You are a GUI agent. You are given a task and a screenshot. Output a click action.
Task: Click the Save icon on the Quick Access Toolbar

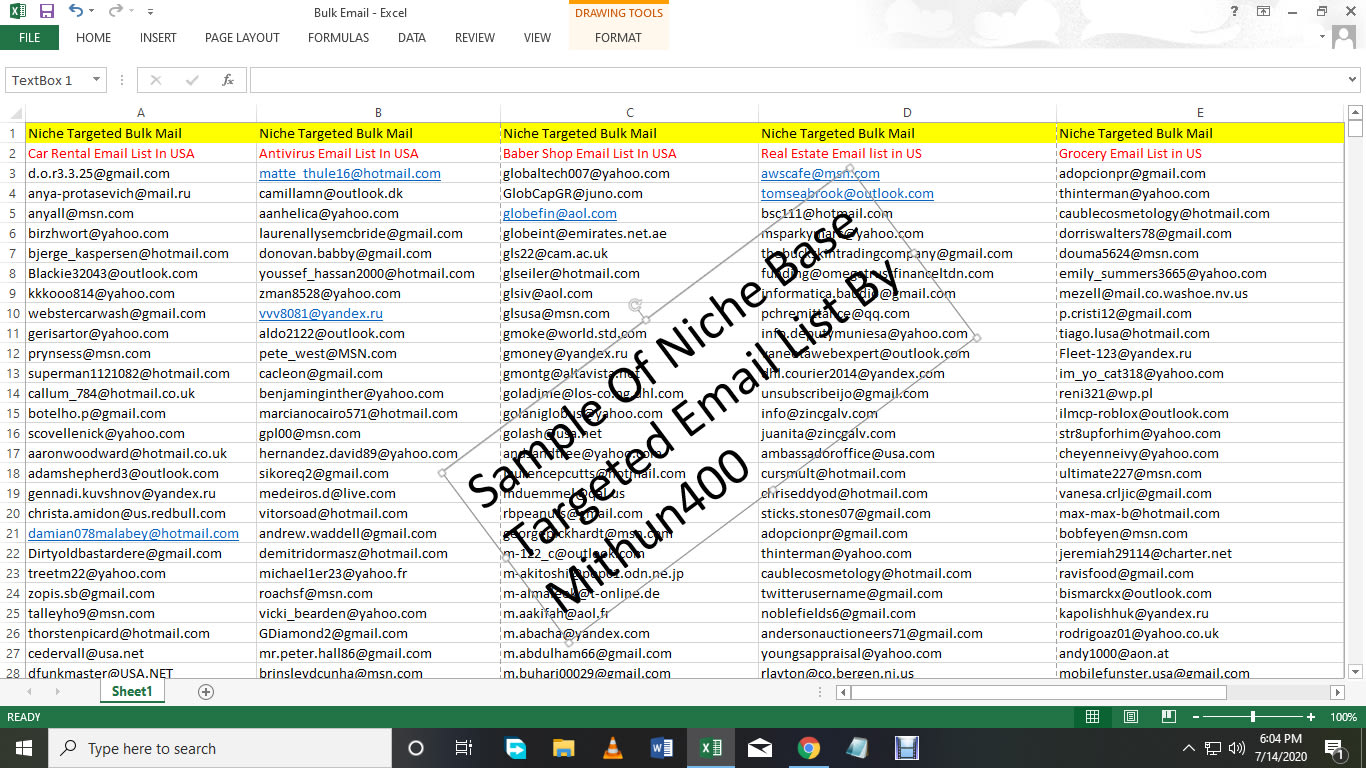pyautogui.click(x=45, y=11)
